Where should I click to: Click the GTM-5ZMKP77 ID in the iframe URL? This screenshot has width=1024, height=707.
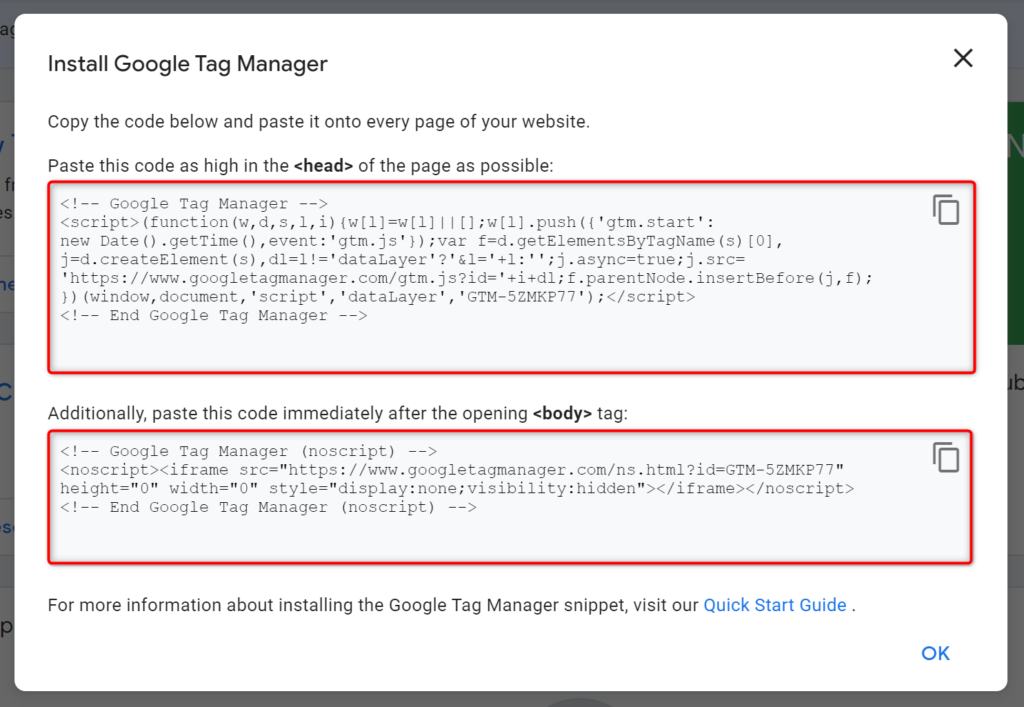[x=779, y=470]
